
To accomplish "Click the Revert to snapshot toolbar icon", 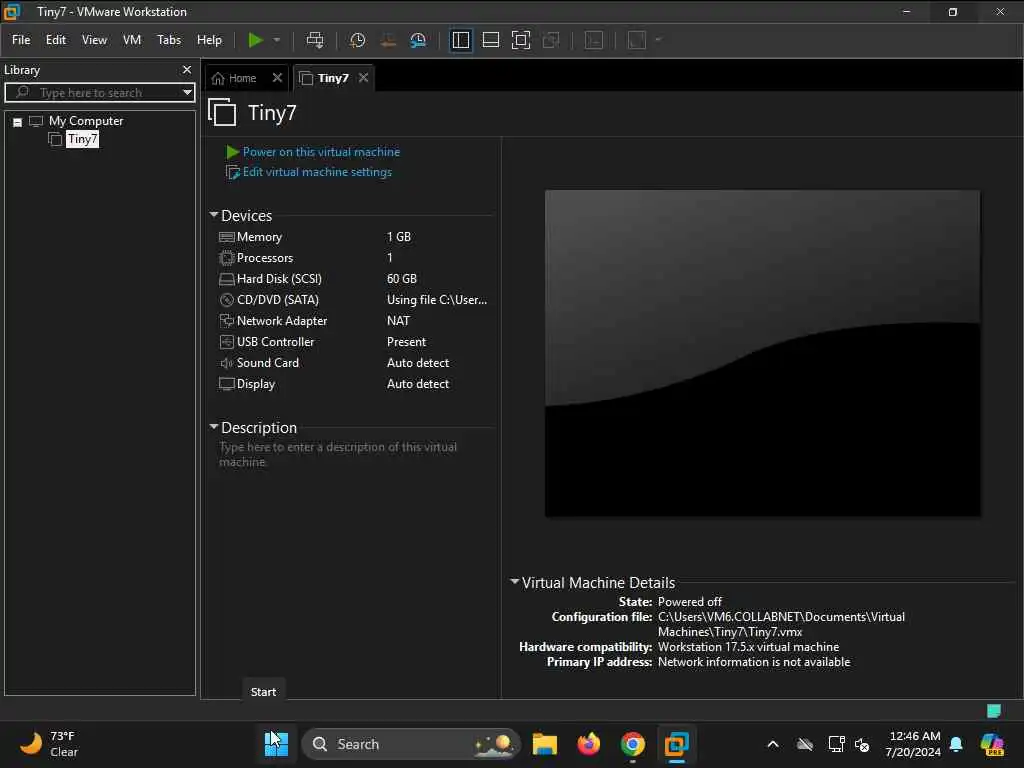I will [388, 40].
